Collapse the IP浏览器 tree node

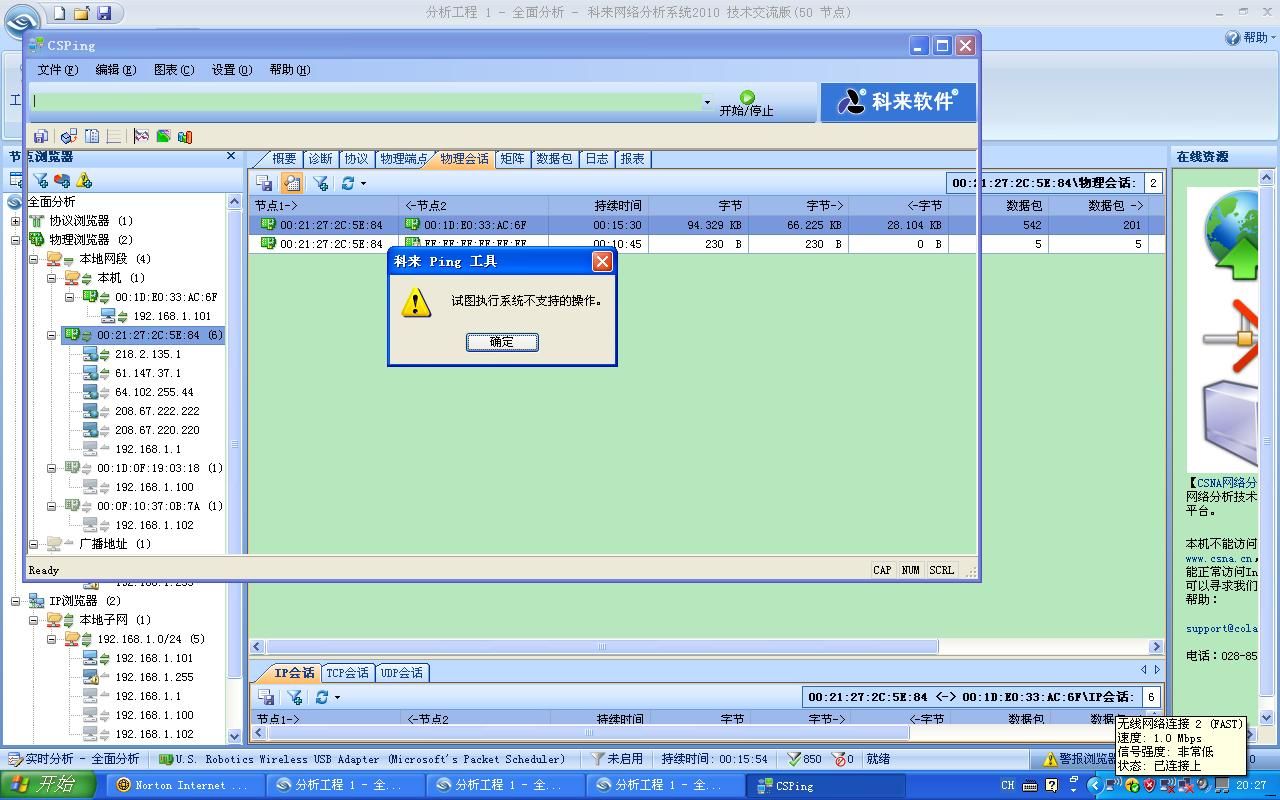pos(15,601)
